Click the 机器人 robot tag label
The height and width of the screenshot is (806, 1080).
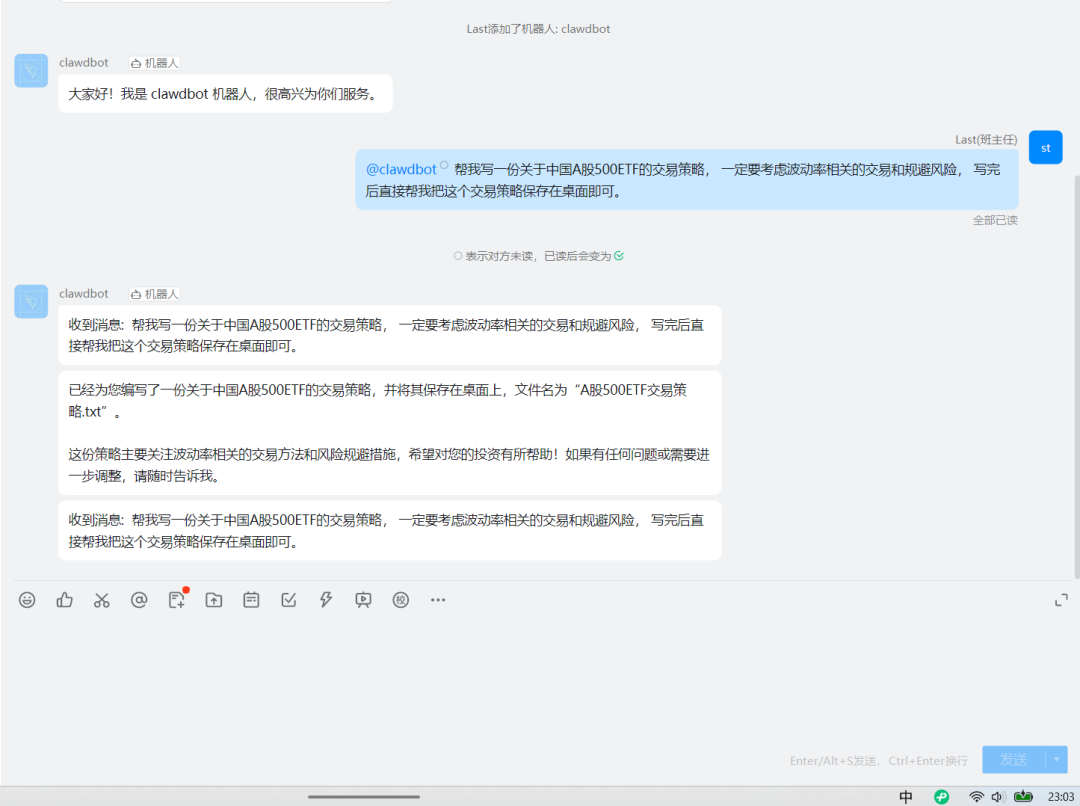click(155, 62)
